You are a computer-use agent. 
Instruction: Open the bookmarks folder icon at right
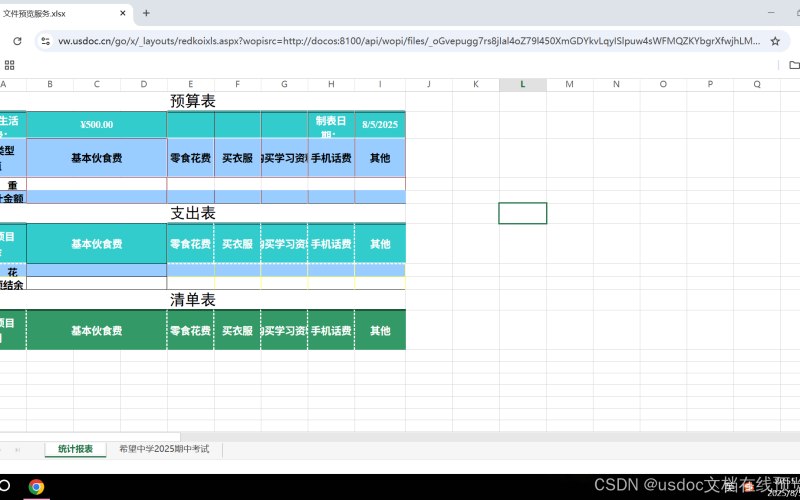[794, 65]
